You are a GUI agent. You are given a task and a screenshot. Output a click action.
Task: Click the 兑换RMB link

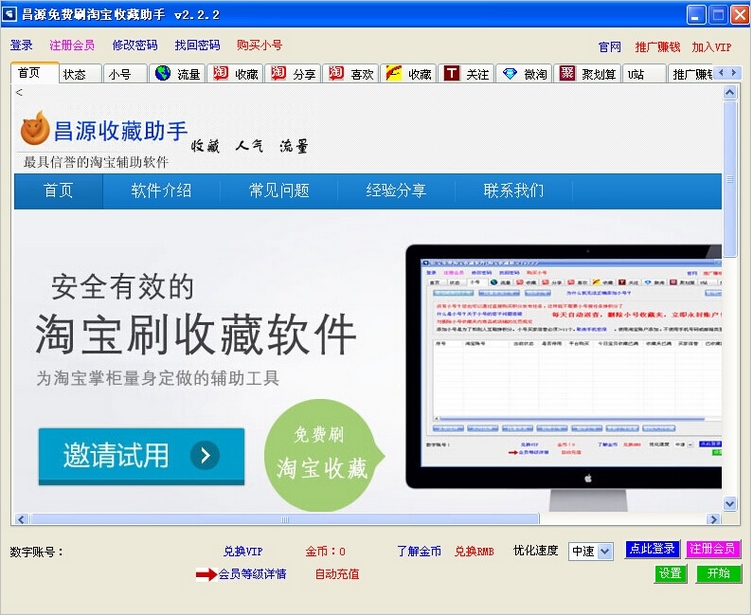point(474,551)
